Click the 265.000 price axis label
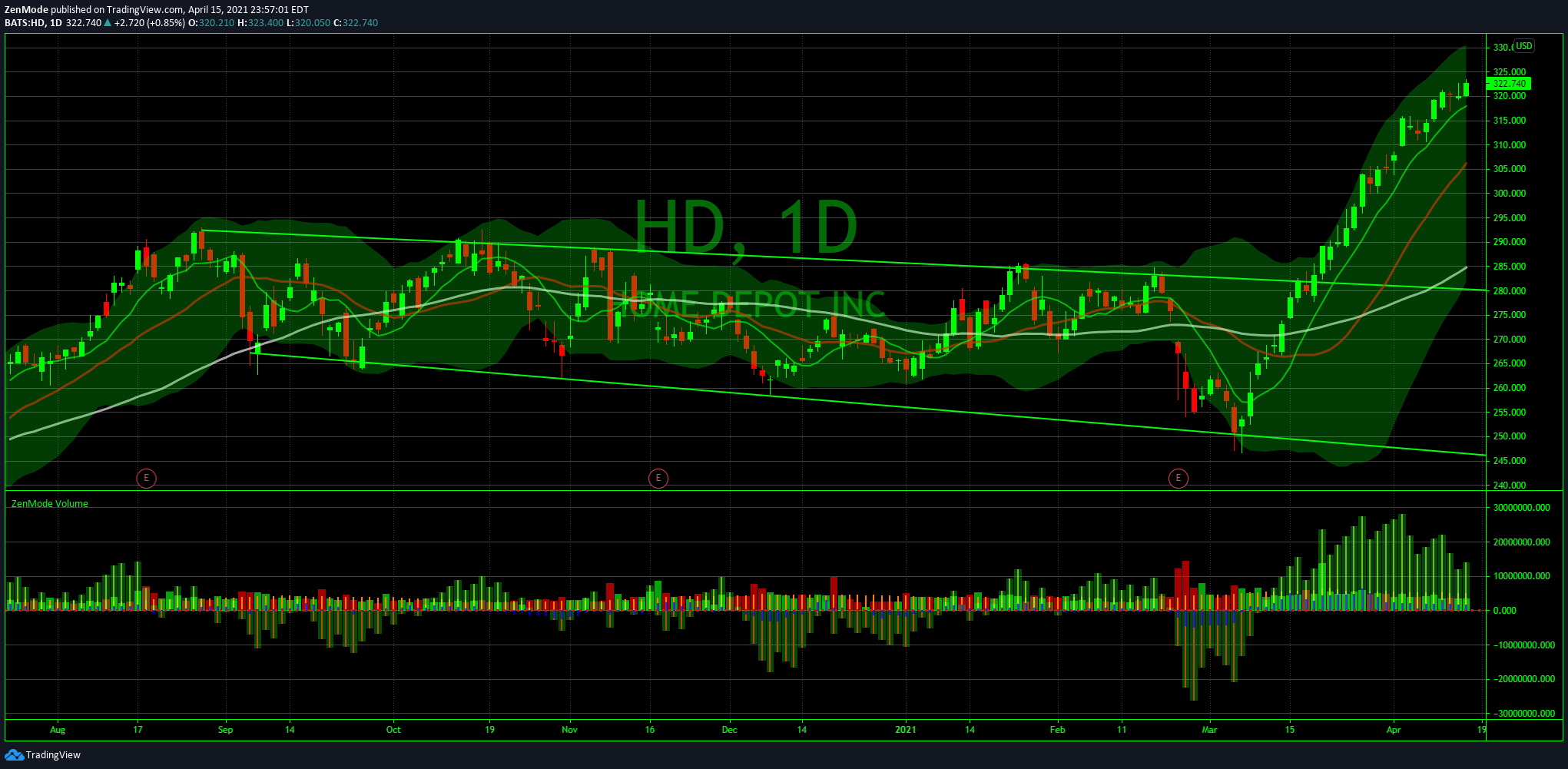The width and height of the screenshot is (1568, 769). point(1510,363)
